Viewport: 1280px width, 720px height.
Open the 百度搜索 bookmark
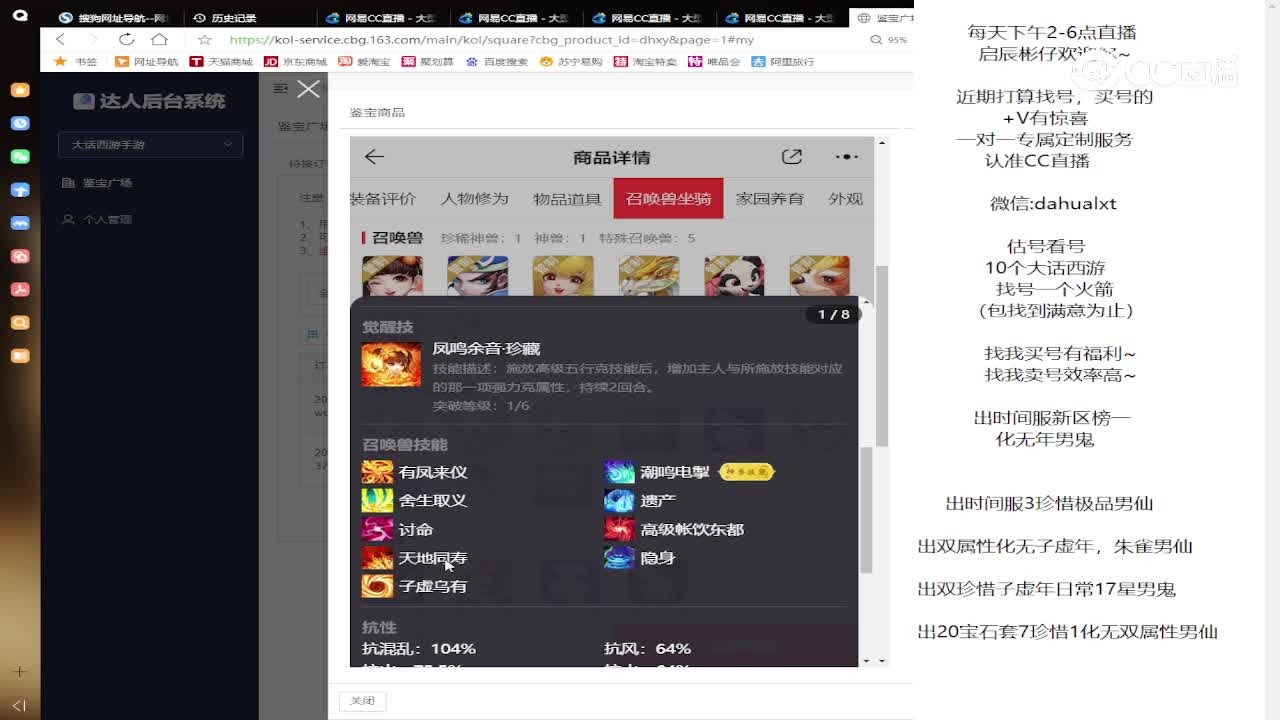point(497,62)
